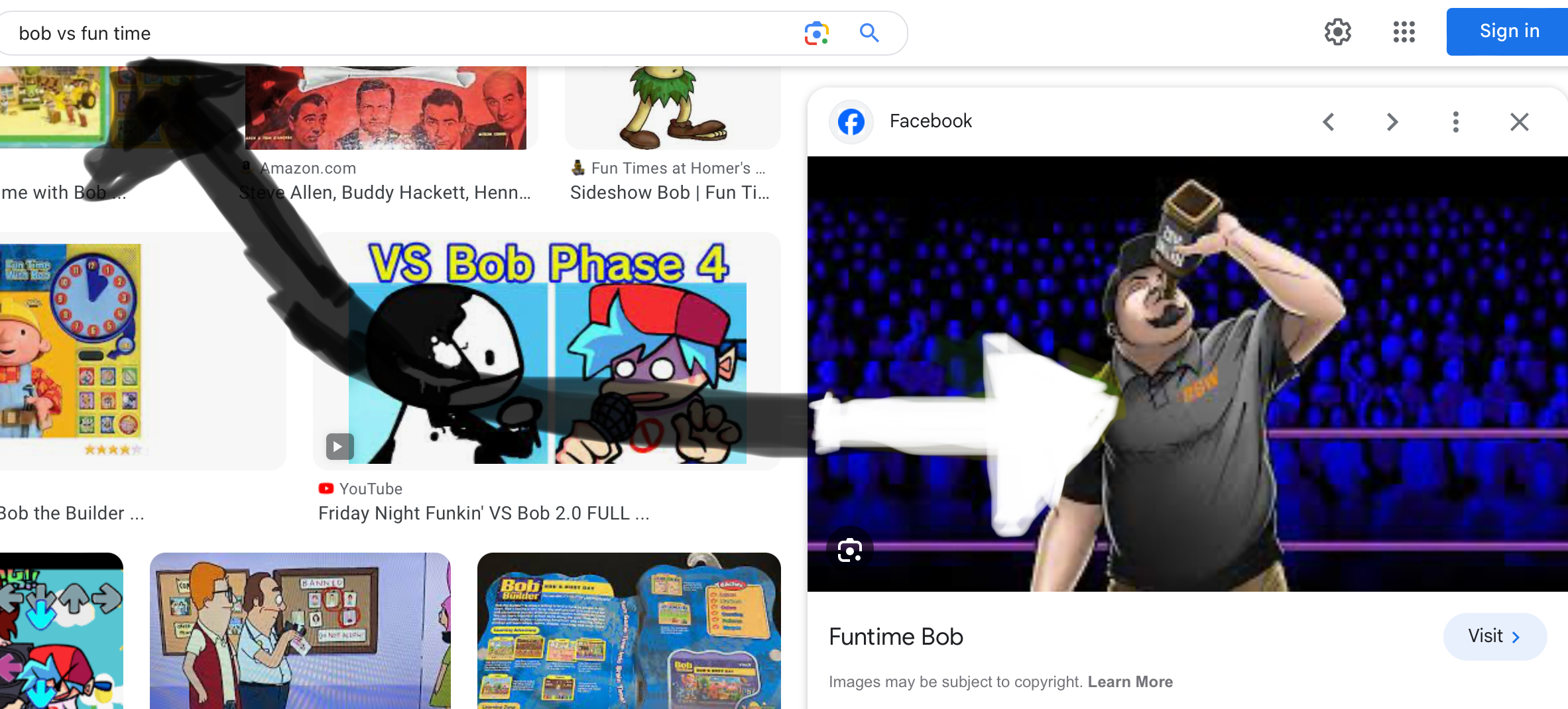Open the Sideshow Bob Fun Times result
The height and width of the screenshot is (709, 1568).
point(670,193)
